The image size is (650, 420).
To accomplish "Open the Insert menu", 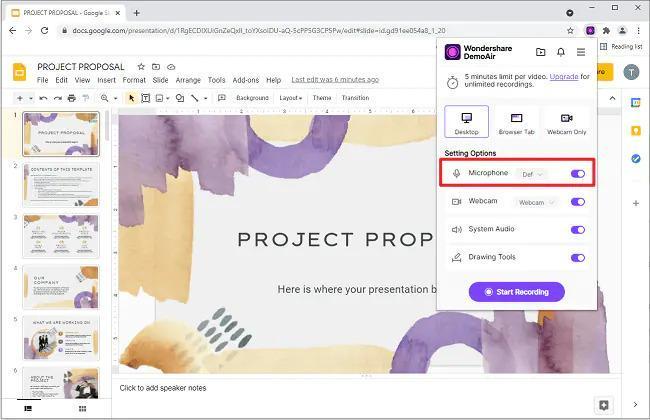I will click(x=107, y=80).
